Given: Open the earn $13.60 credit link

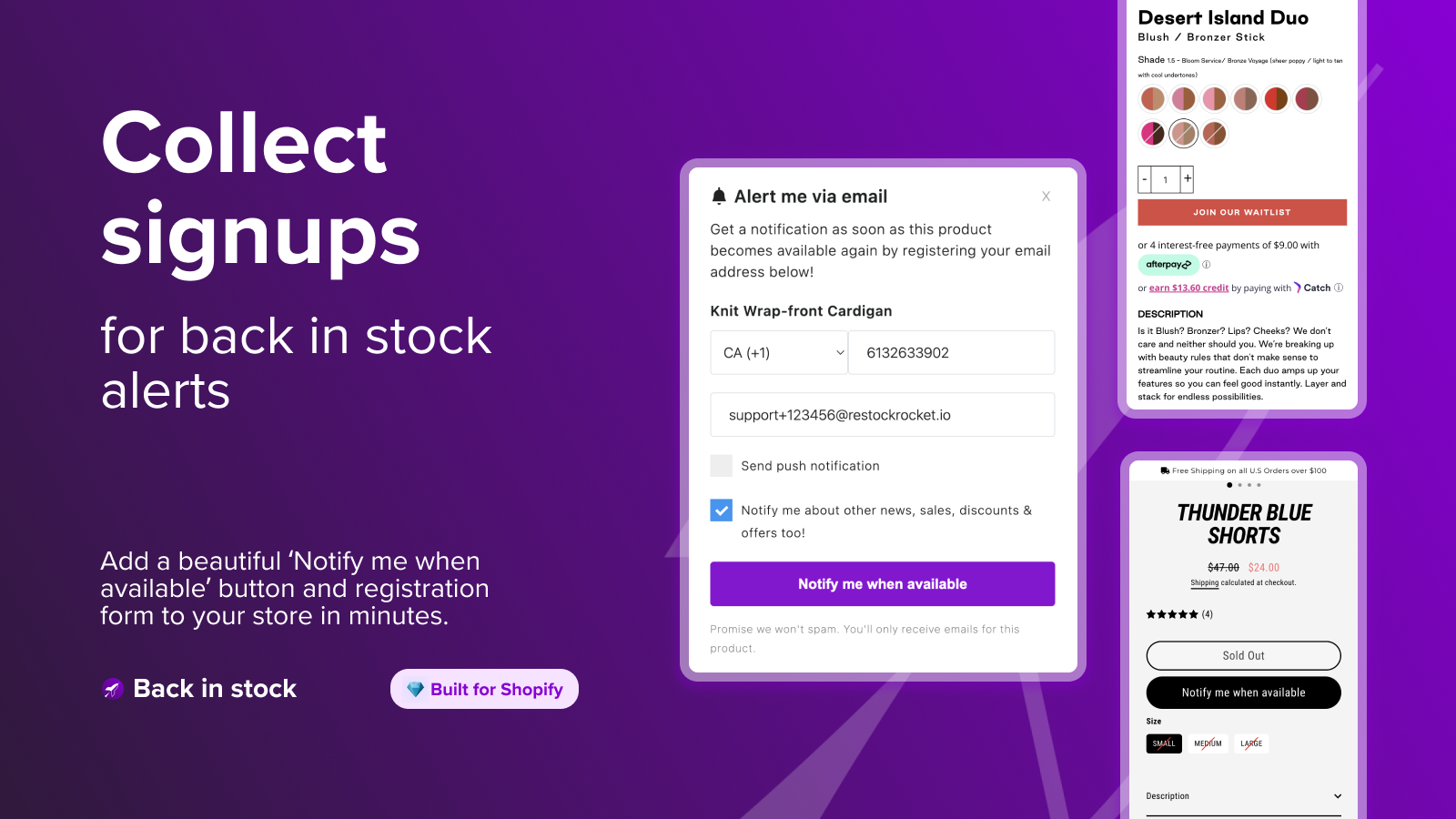Looking at the screenshot, I should pos(1189,288).
